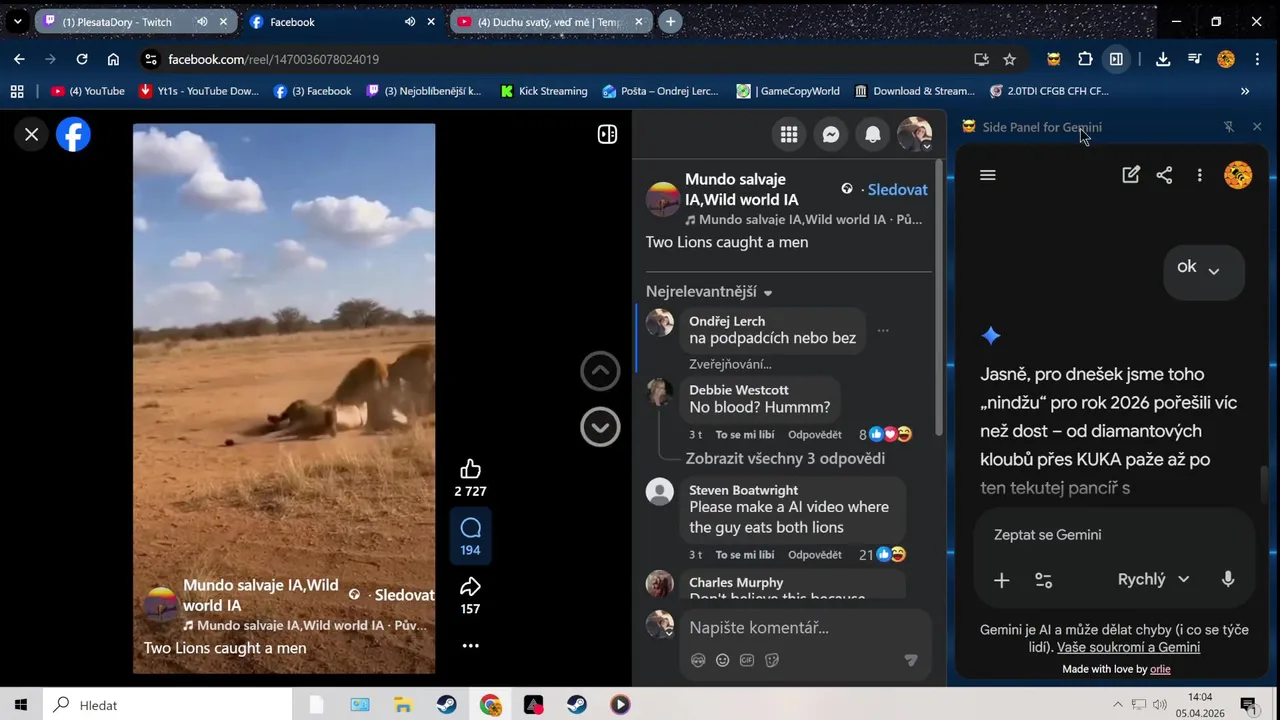This screenshot has width=1280, height=720.
Task: Open the orlie author link
Action: click(1160, 669)
